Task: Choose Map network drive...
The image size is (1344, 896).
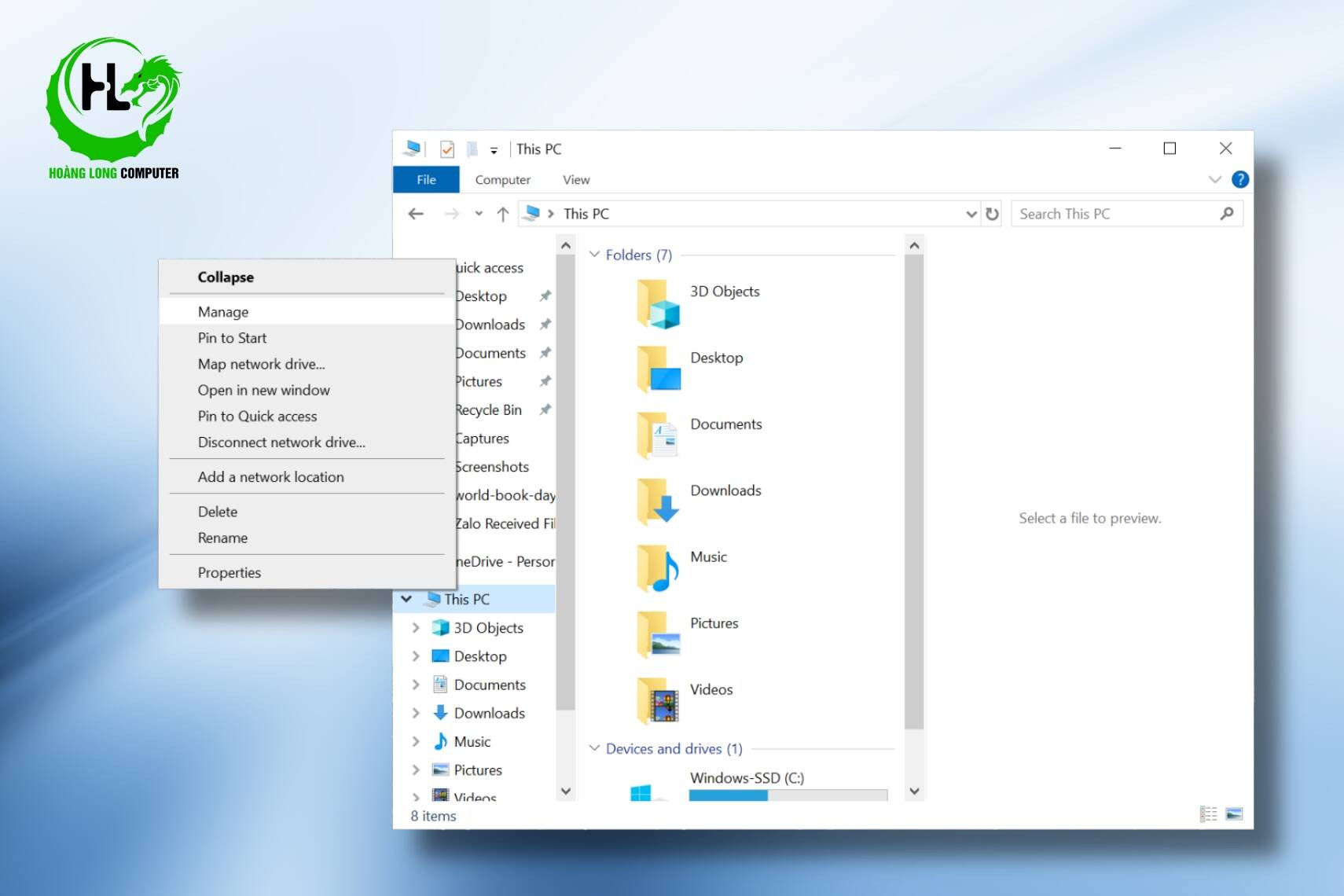Action: click(x=307, y=364)
